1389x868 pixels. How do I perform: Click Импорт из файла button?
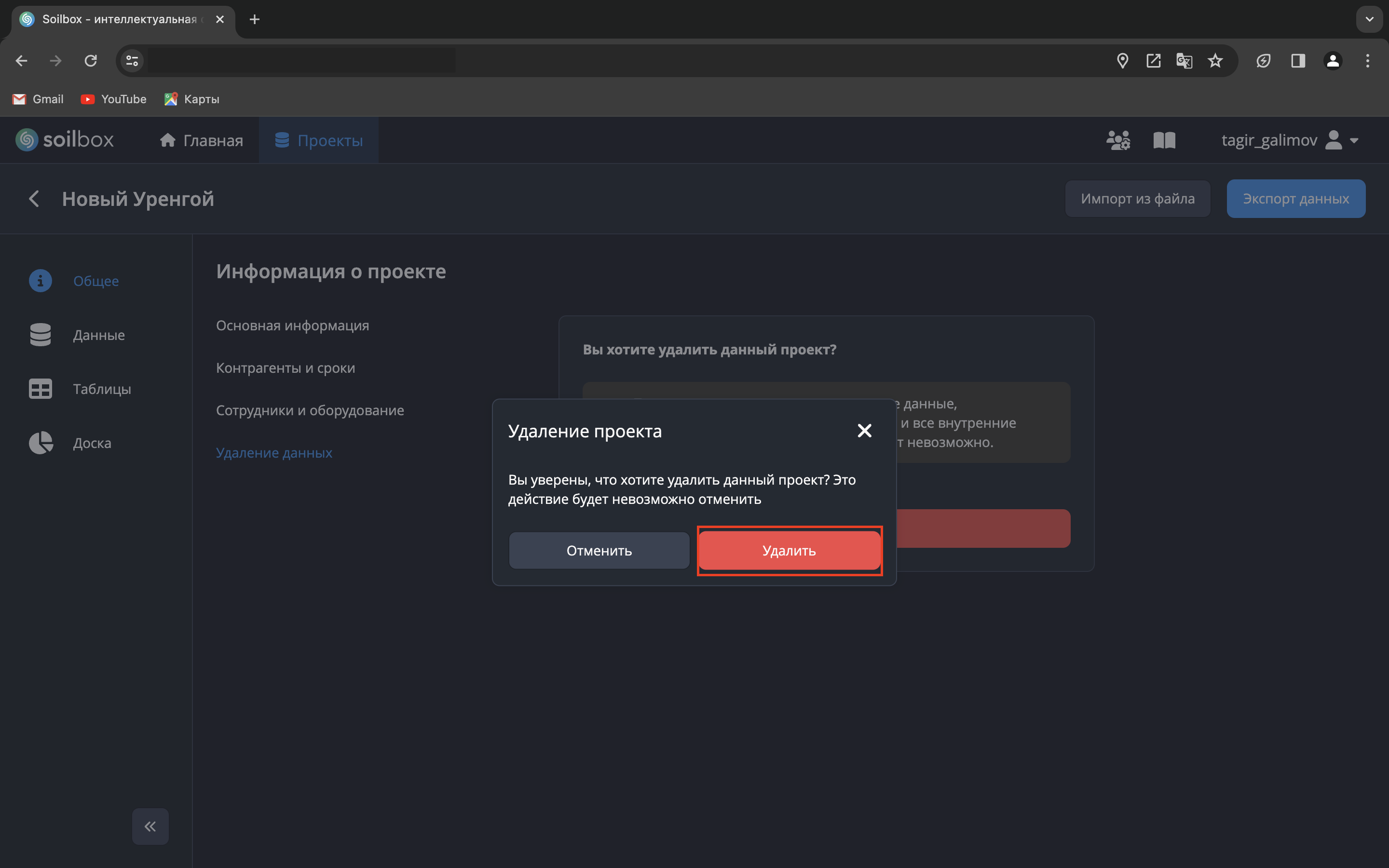[x=1137, y=199]
